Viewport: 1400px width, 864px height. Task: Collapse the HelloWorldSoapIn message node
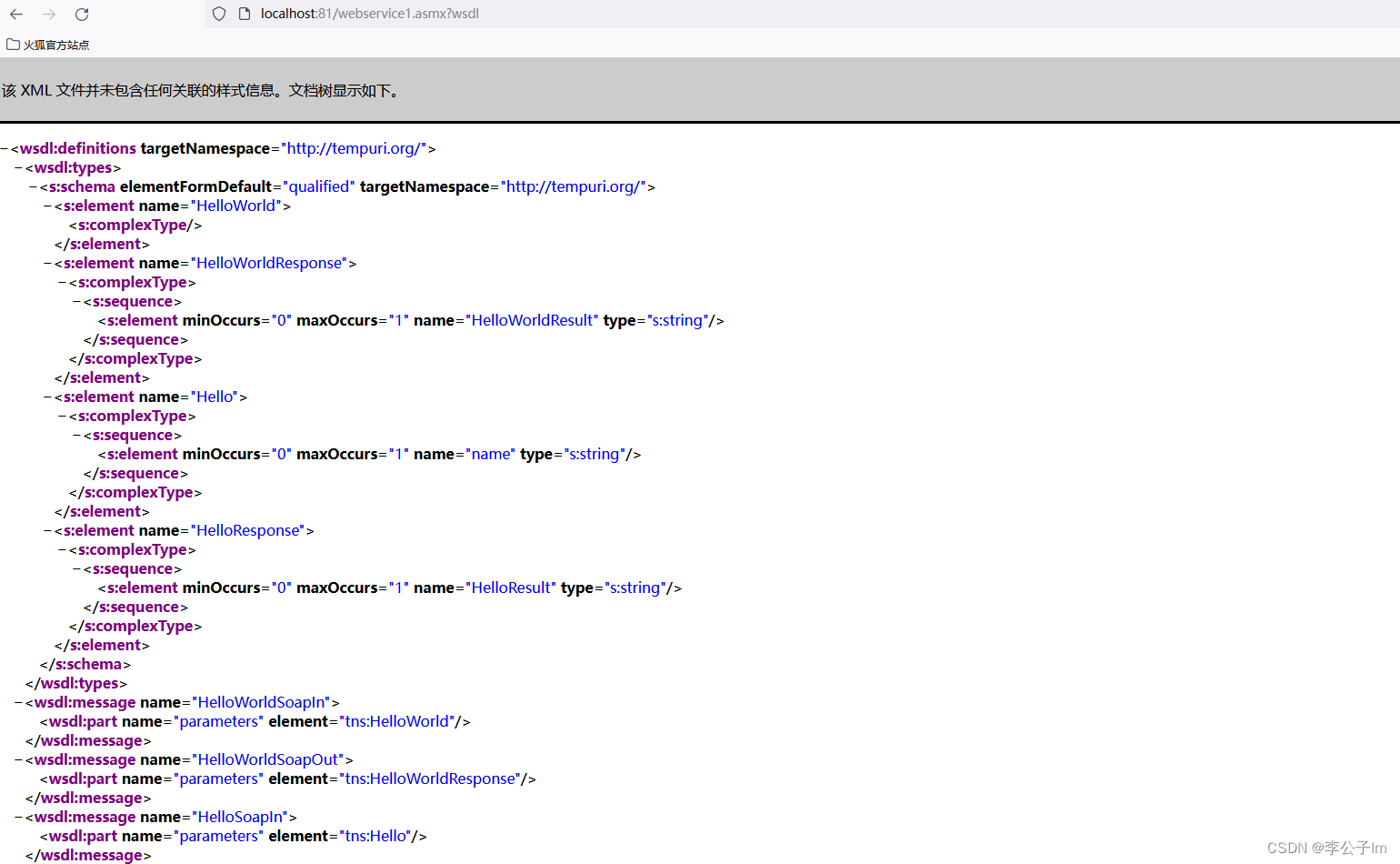click(x=19, y=702)
